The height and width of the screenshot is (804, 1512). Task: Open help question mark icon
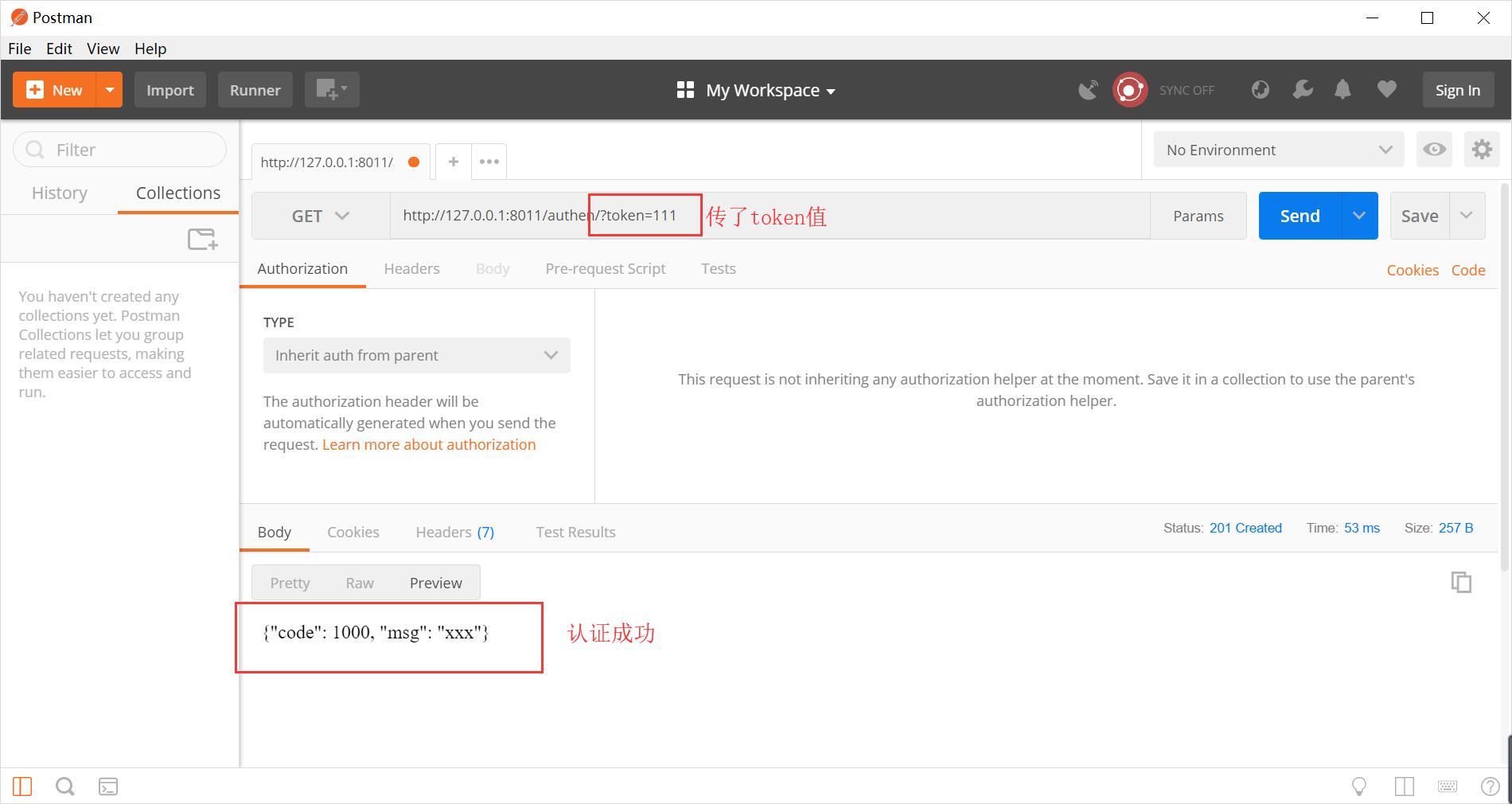tap(1490, 786)
